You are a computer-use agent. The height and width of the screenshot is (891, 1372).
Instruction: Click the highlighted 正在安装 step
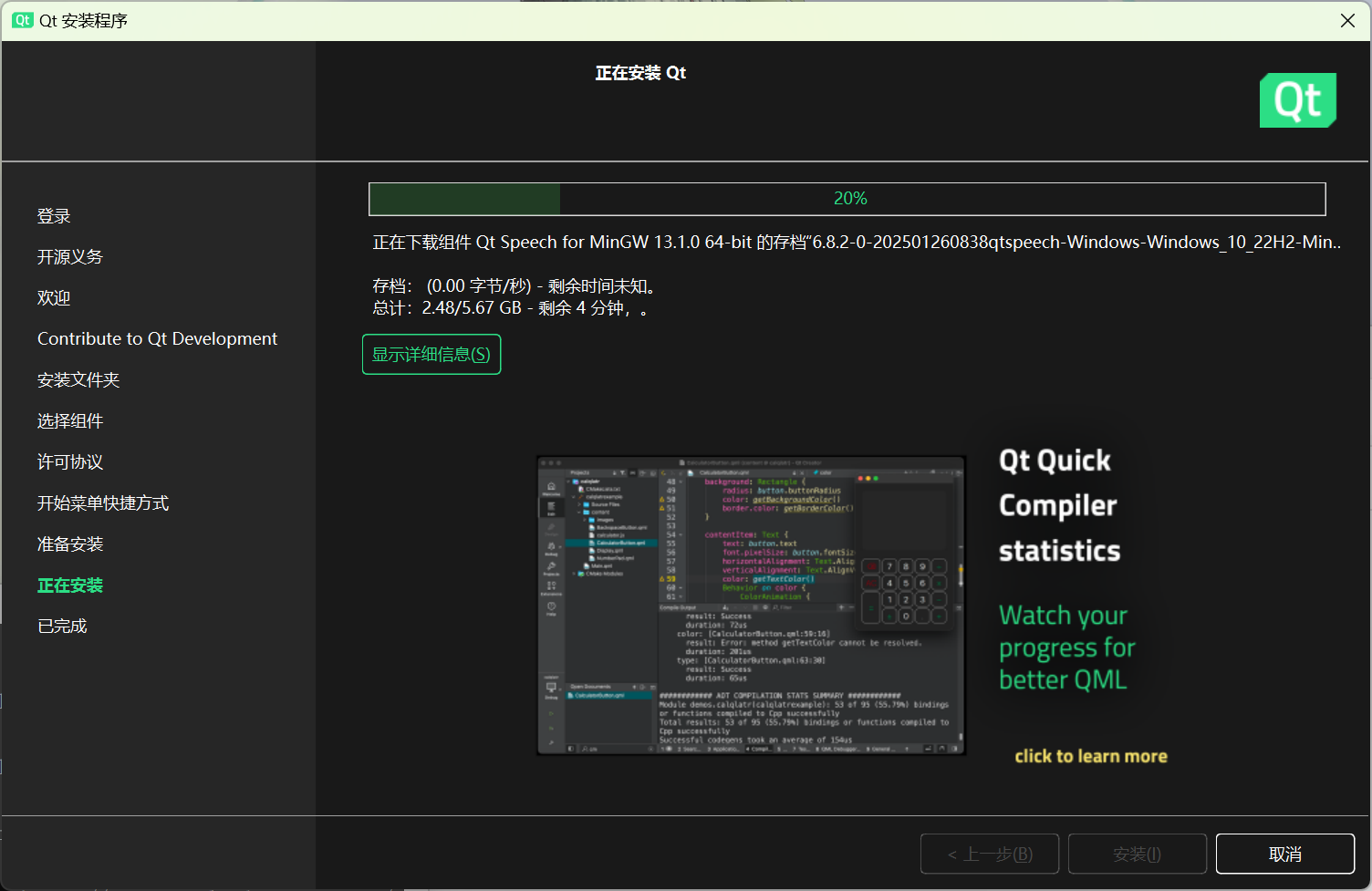click(x=69, y=585)
